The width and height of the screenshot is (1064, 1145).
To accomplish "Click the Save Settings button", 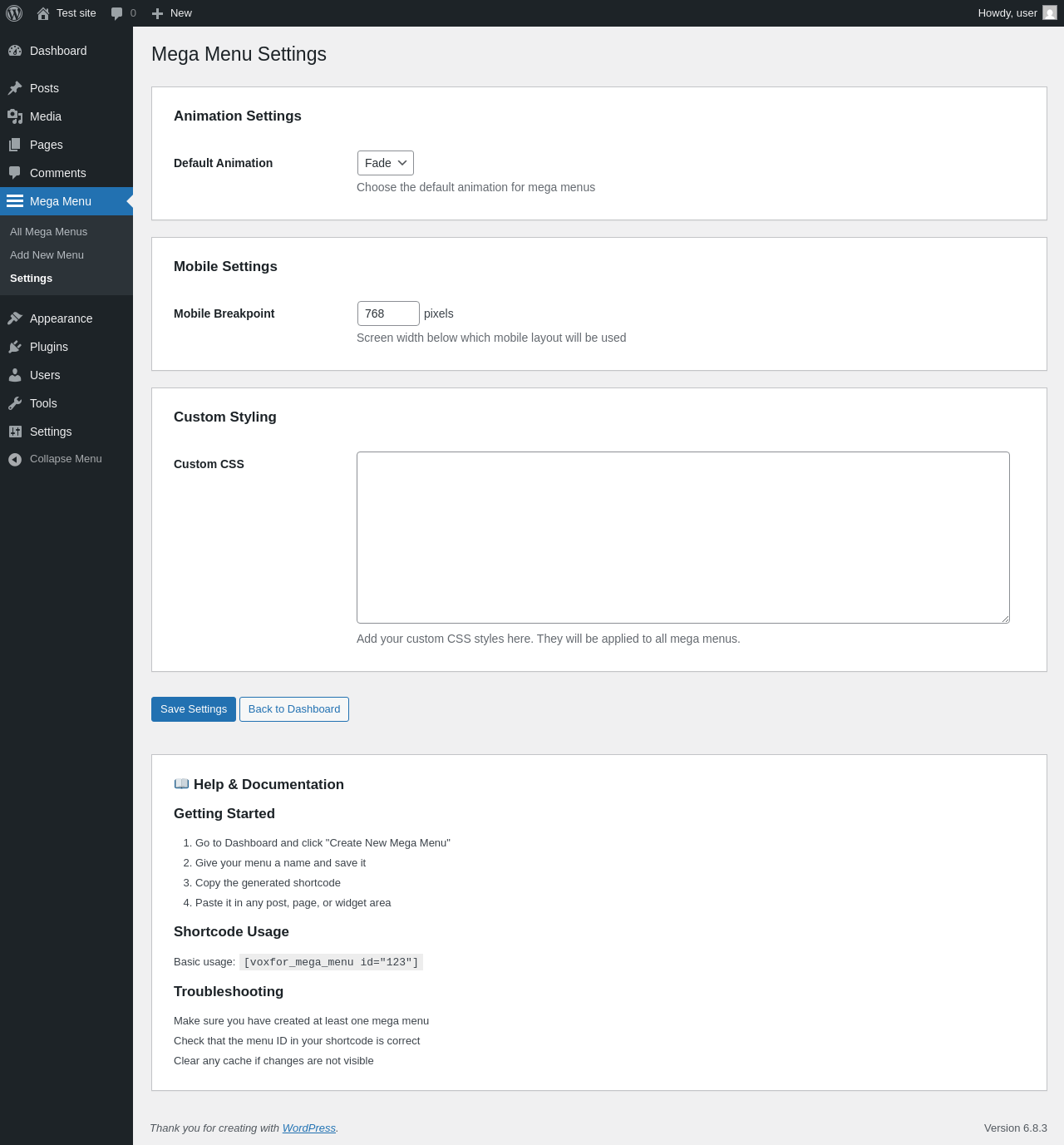I will 194,709.
